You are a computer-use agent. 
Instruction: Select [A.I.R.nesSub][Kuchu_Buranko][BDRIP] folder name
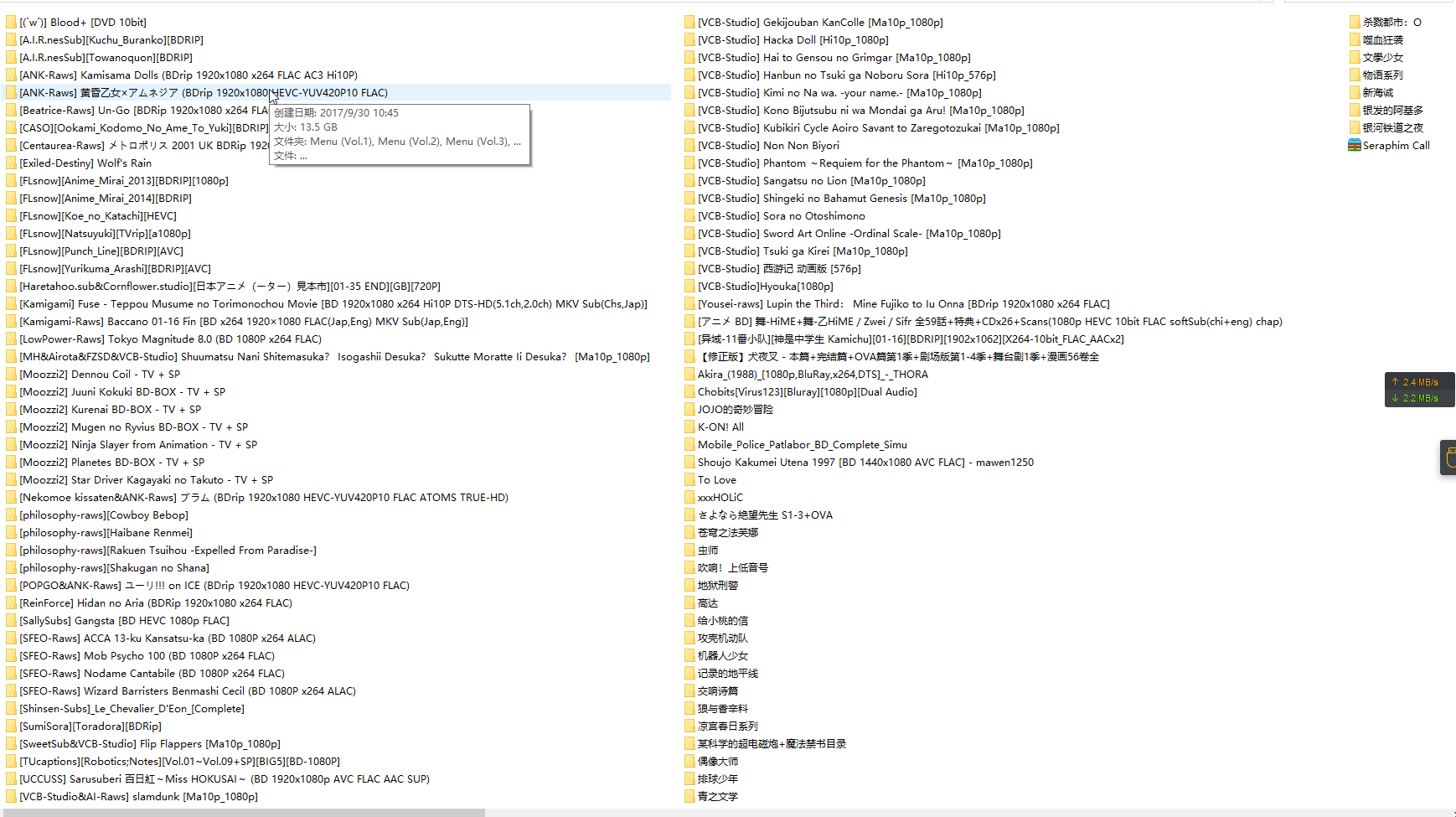(111, 40)
